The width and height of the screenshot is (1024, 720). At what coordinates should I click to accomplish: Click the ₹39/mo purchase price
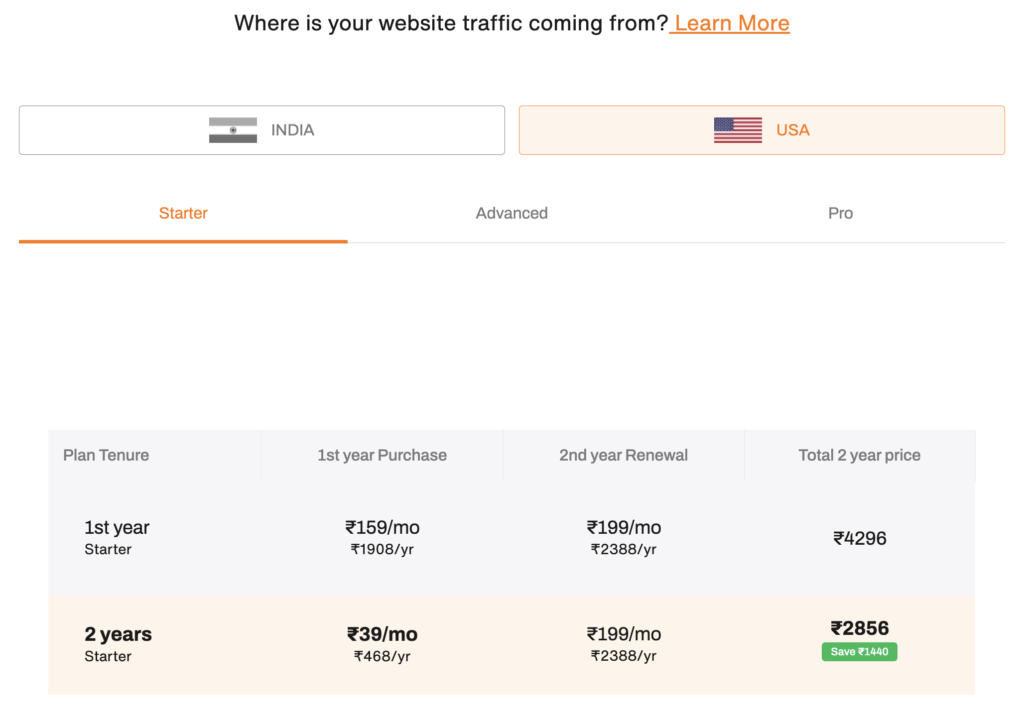pos(382,634)
